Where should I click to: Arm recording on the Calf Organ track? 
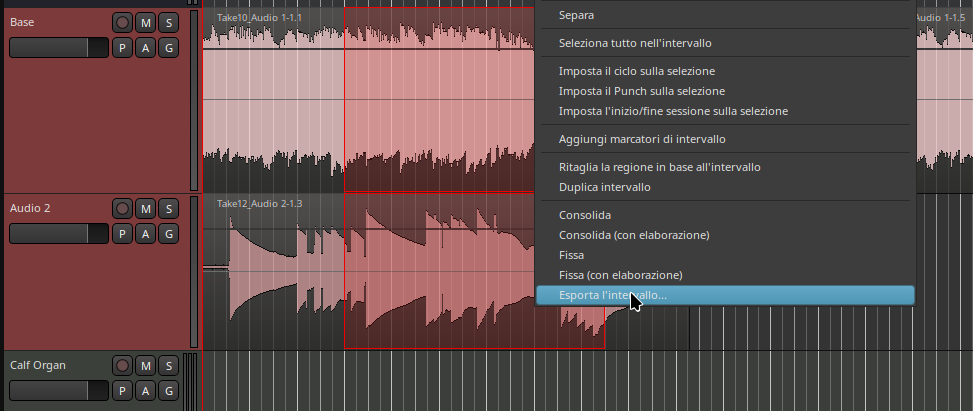click(122, 366)
